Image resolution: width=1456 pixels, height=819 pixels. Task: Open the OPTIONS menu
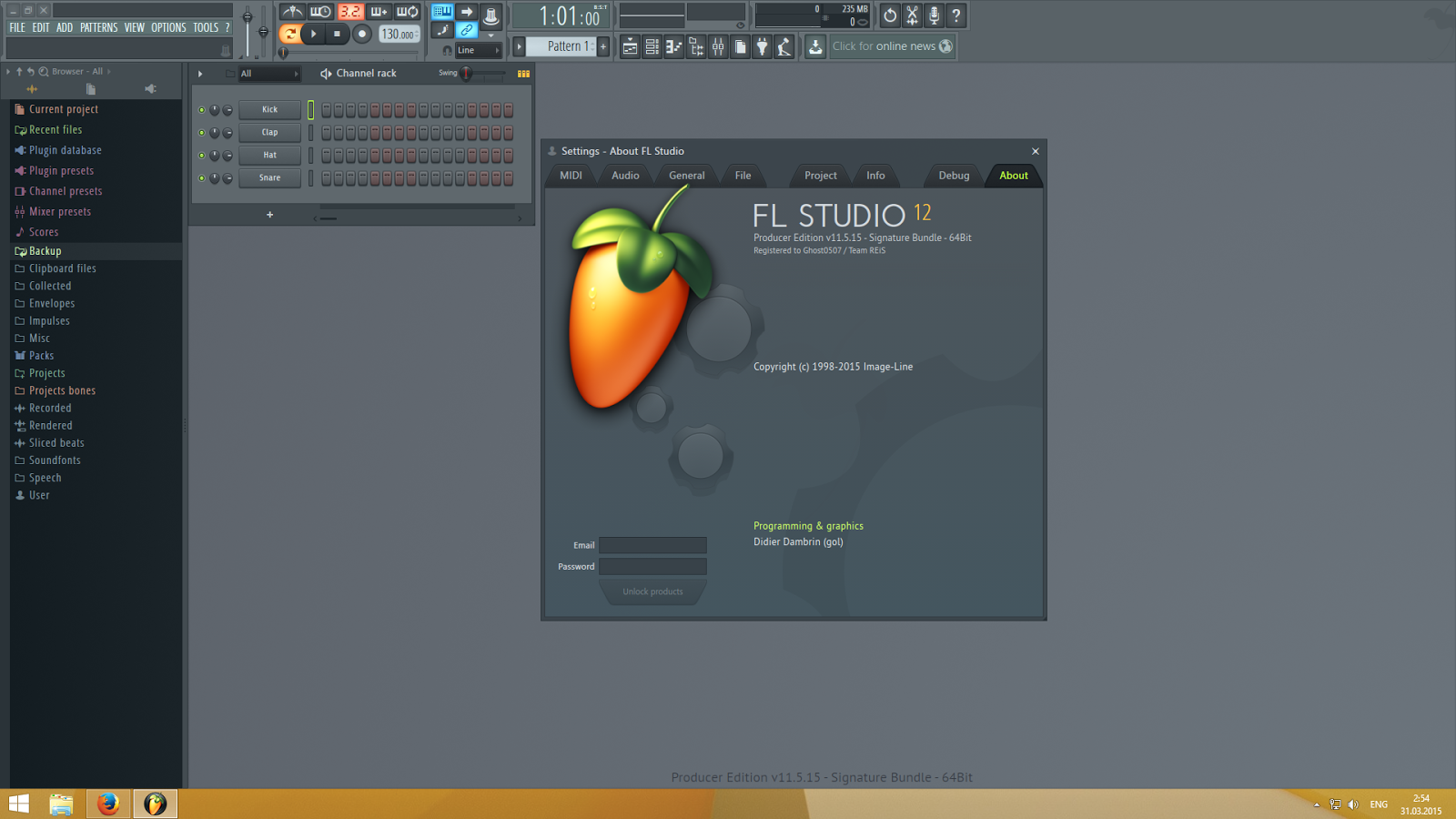pos(168,27)
